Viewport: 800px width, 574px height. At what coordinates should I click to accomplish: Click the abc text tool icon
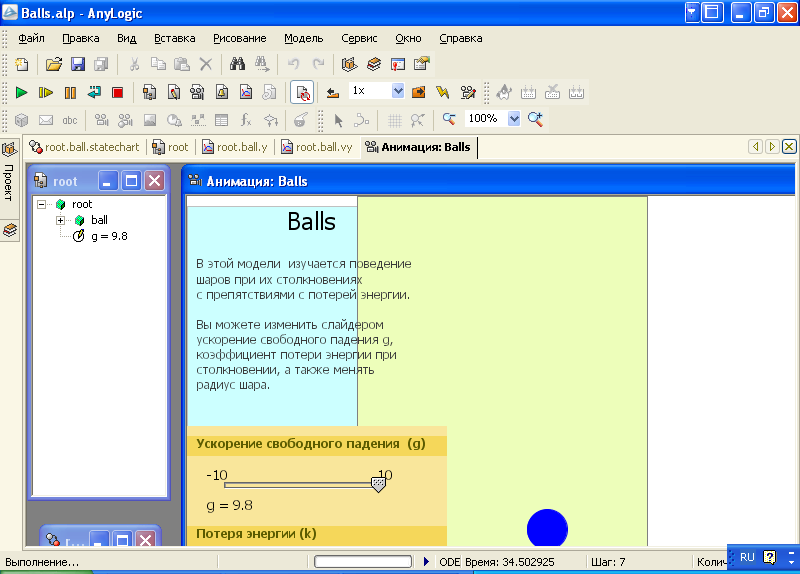(70, 120)
